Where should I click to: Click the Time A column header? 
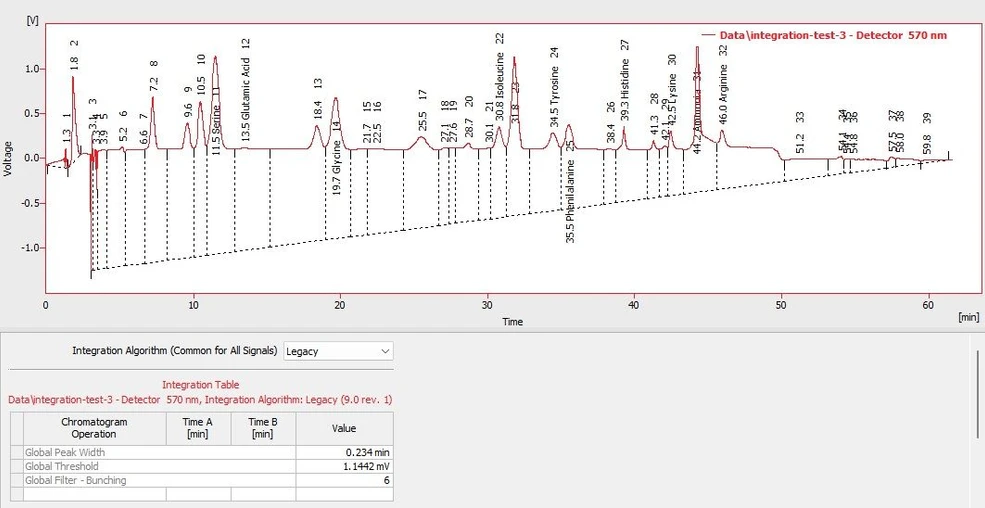(x=197, y=428)
